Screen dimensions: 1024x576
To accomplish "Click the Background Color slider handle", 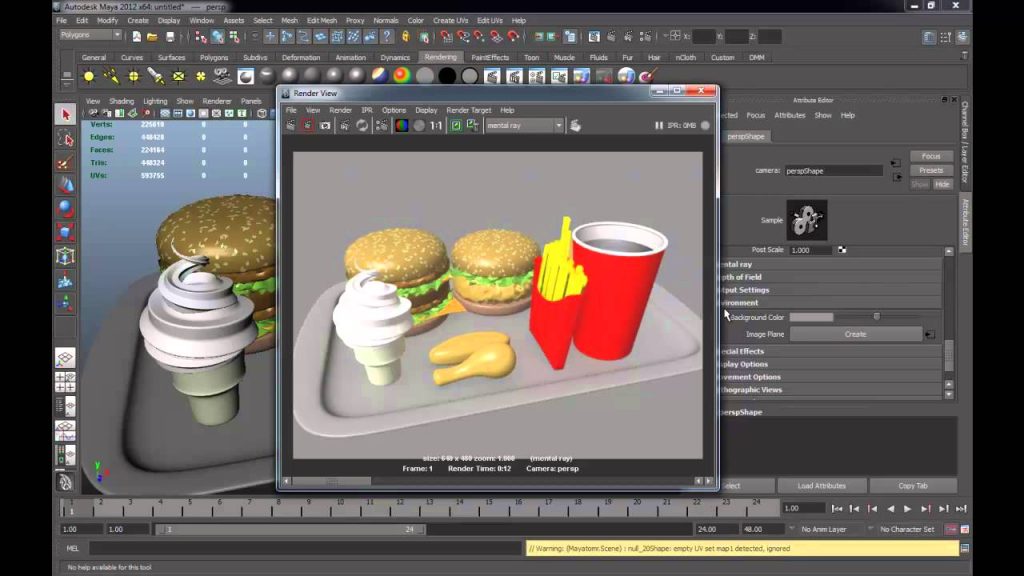I will pos(876,317).
